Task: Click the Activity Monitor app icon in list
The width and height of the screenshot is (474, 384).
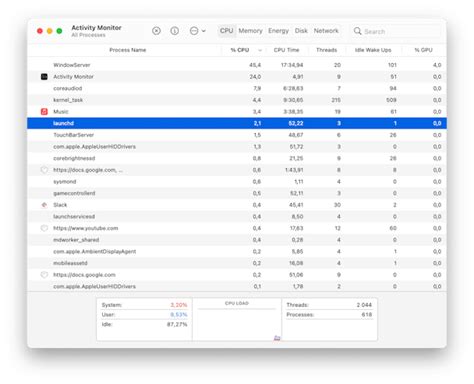Action: coord(44,77)
